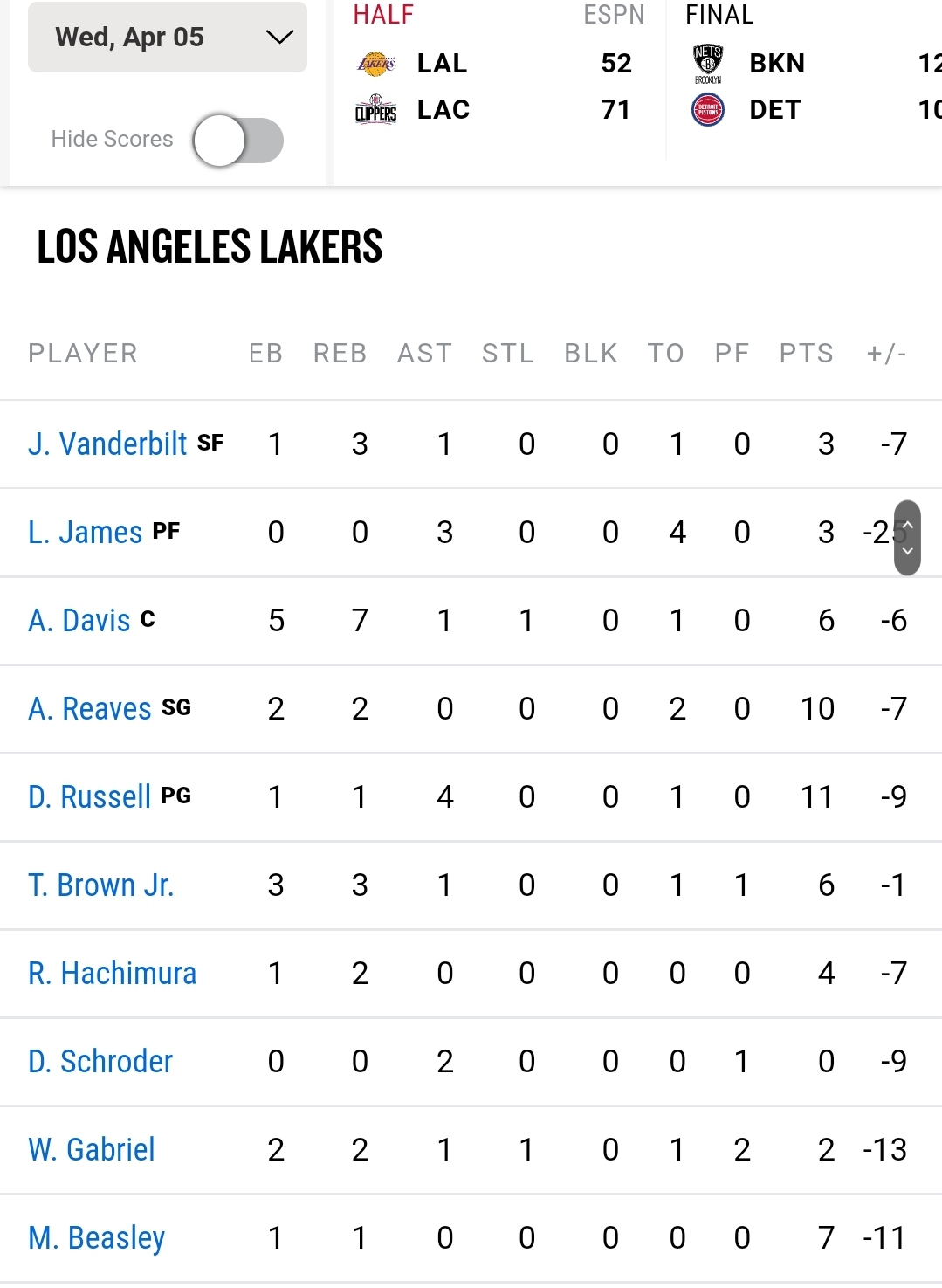Open L. James player profile link

(85, 532)
